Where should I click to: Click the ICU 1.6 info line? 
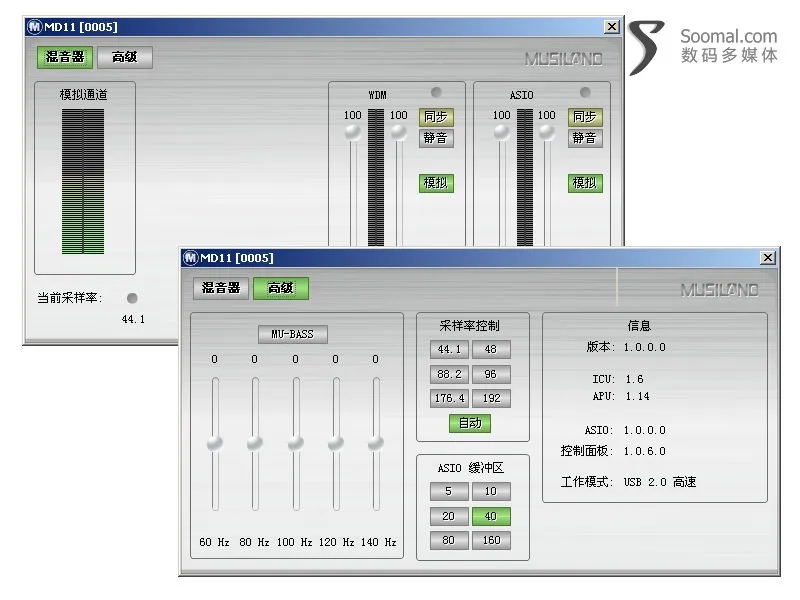(618, 379)
